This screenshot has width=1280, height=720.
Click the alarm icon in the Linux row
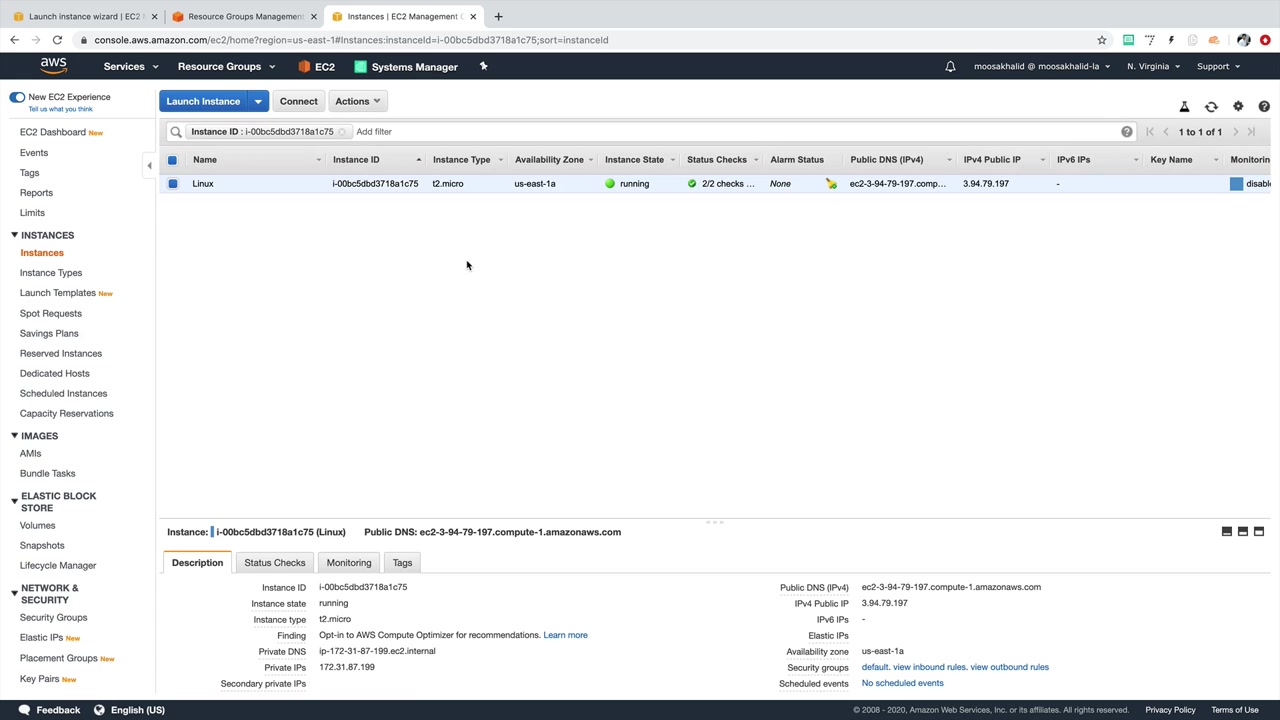pos(831,184)
